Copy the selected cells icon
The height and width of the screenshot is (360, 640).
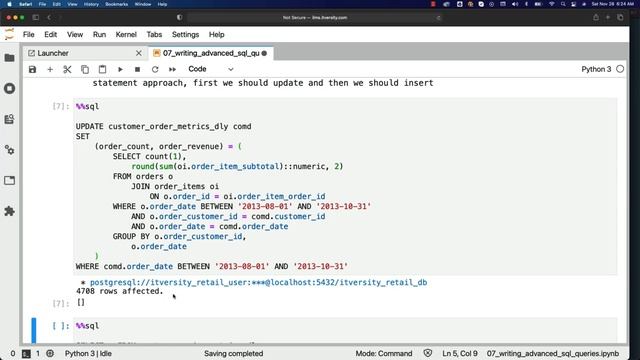(x=85, y=69)
